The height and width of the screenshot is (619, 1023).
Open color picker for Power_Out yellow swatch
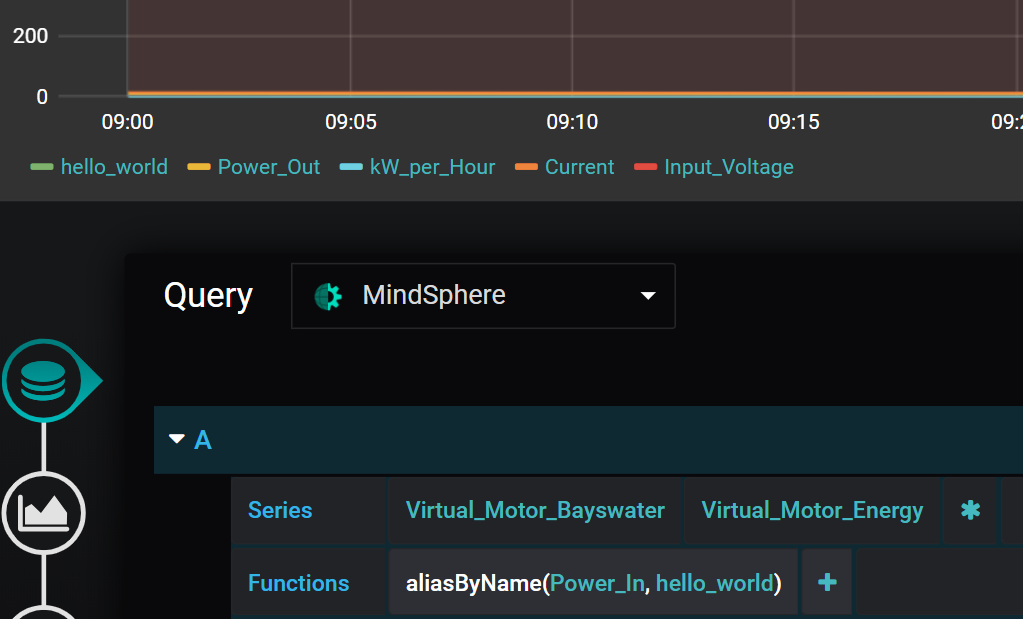pyautogui.click(x=199, y=167)
